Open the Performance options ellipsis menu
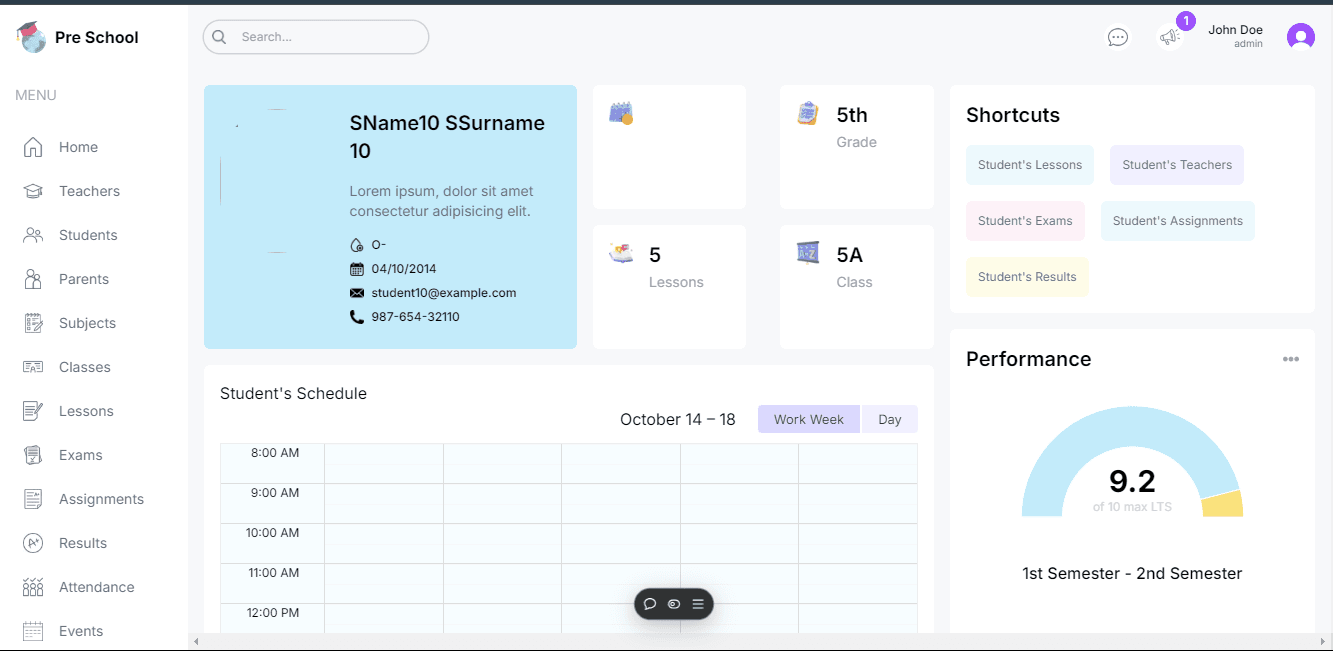The image size is (1333, 651). click(1291, 358)
